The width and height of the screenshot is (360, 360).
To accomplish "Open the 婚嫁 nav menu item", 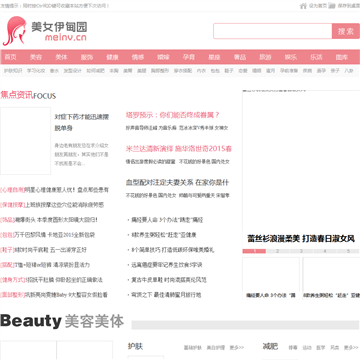I will 163,57.
